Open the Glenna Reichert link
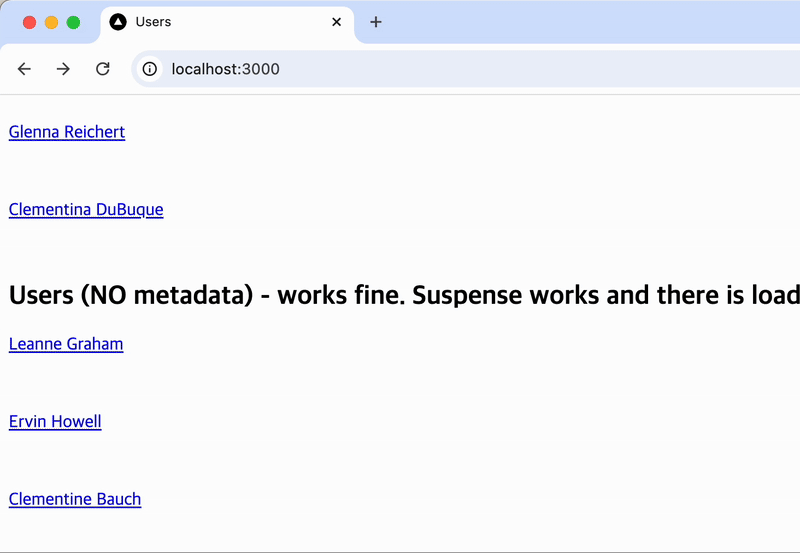This screenshot has height=553, width=800. tap(67, 132)
